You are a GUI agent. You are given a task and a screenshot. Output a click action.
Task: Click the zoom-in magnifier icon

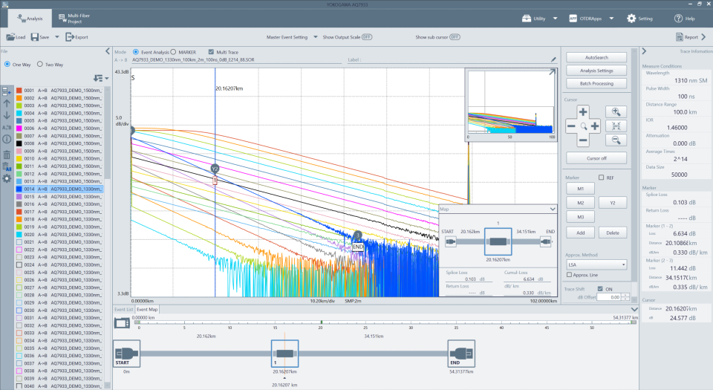616,111
